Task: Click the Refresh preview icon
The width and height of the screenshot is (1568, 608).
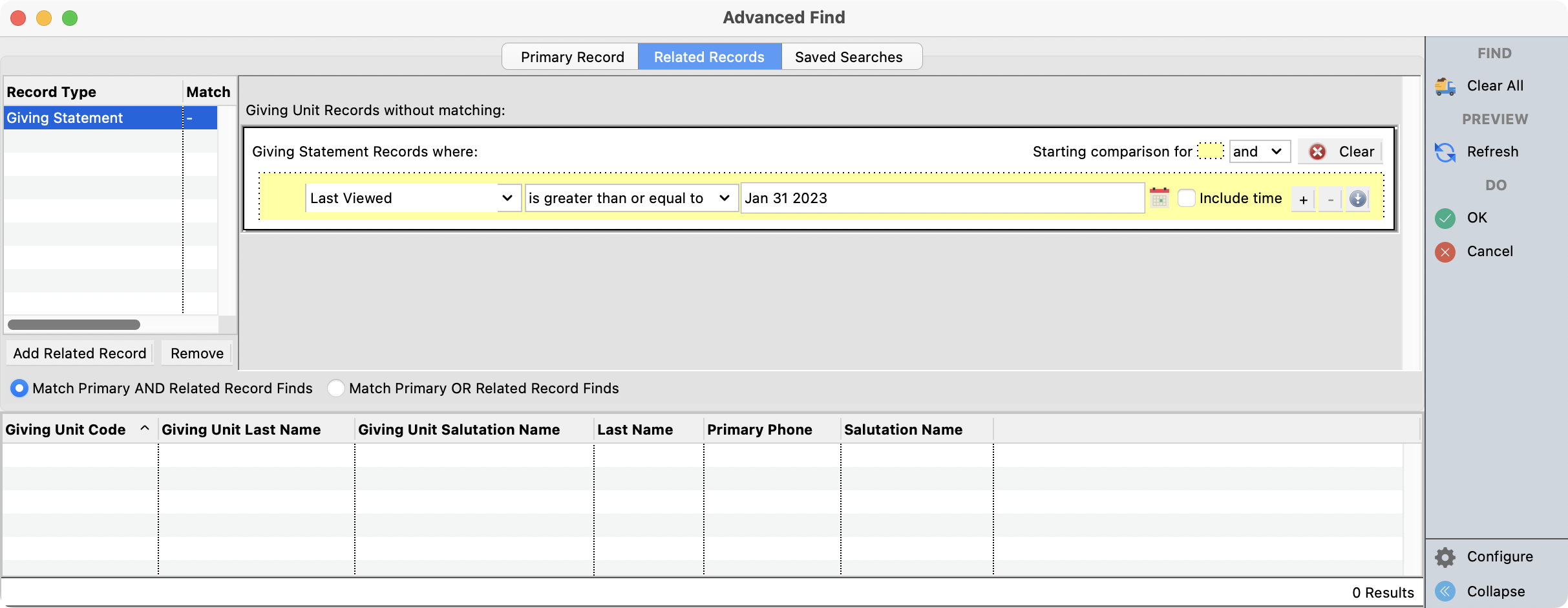Action: (x=1445, y=152)
